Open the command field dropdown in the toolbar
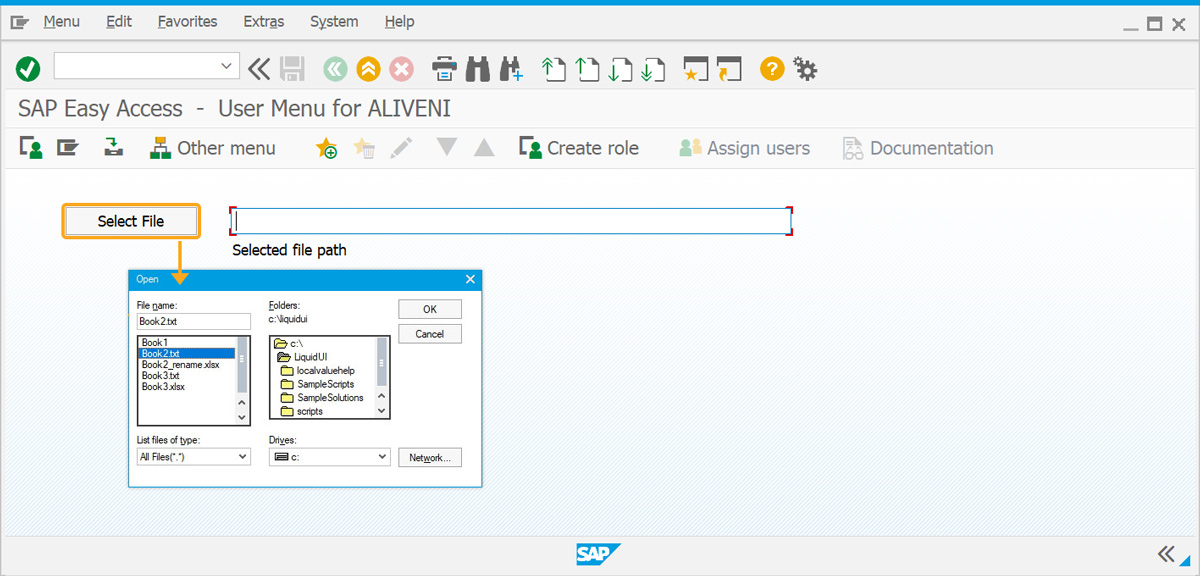 pos(225,67)
